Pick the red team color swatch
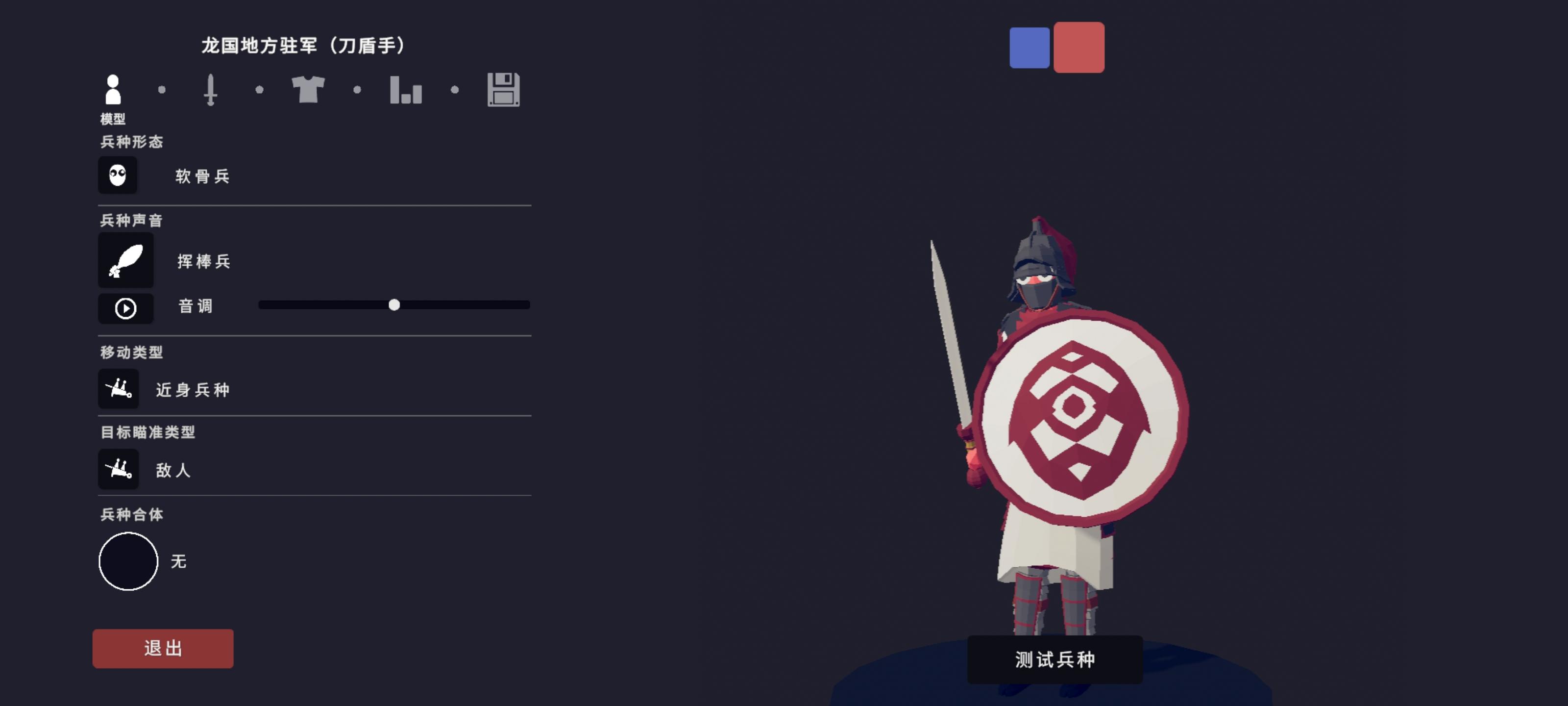The image size is (1568, 706). tap(1079, 48)
